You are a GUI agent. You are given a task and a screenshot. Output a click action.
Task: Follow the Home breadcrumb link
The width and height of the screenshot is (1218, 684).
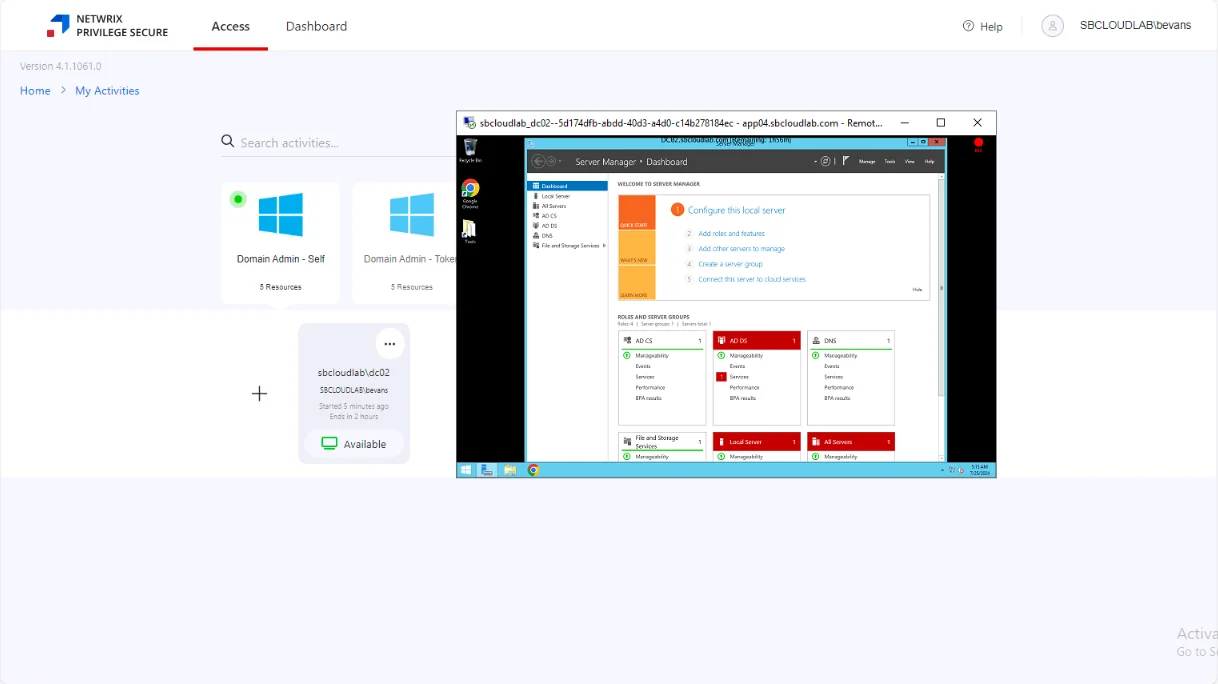click(x=35, y=91)
